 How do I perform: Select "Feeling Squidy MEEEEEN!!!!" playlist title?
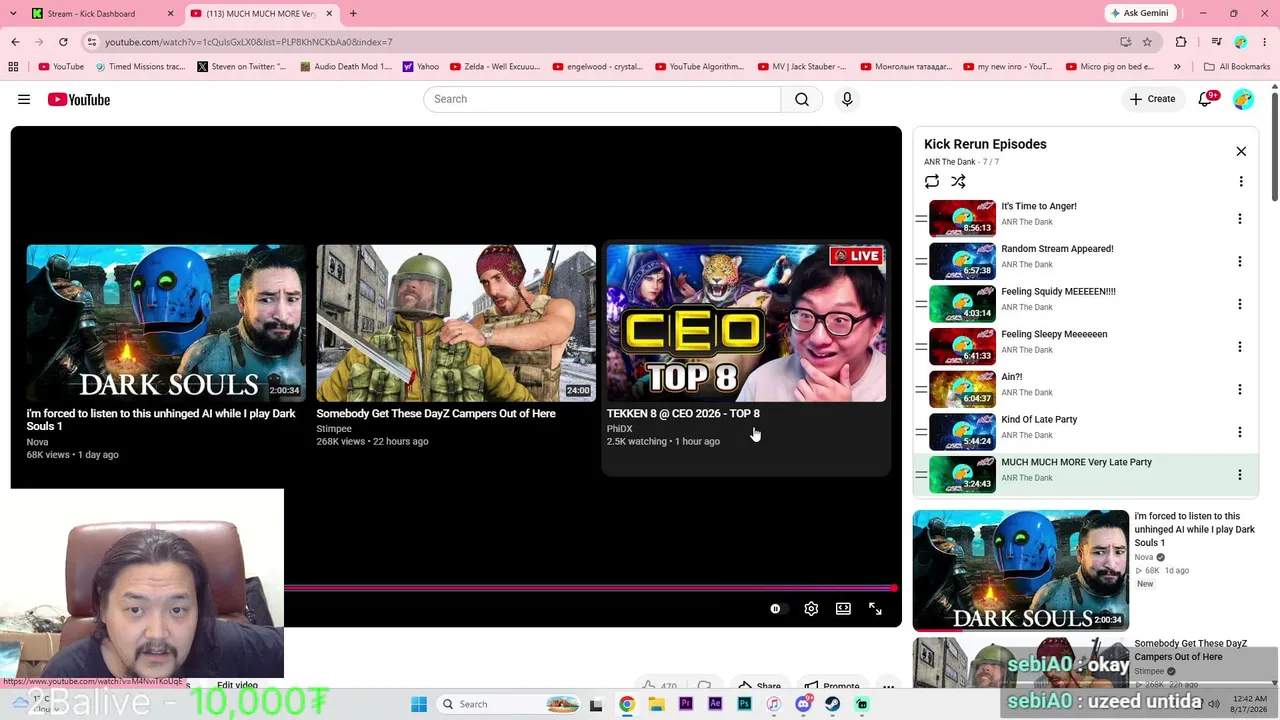(1058, 292)
